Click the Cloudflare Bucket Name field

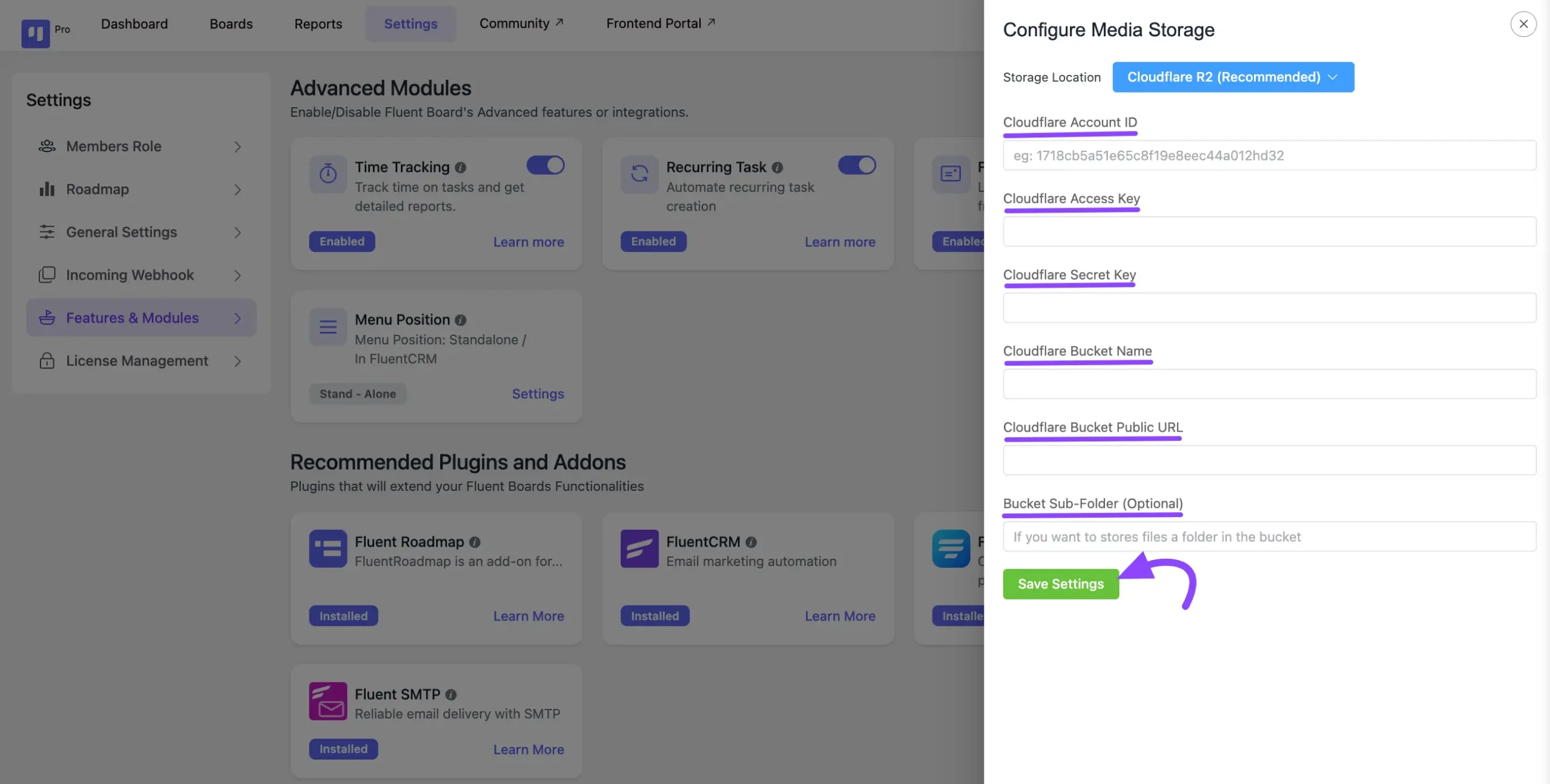(x=1270, y=384)
